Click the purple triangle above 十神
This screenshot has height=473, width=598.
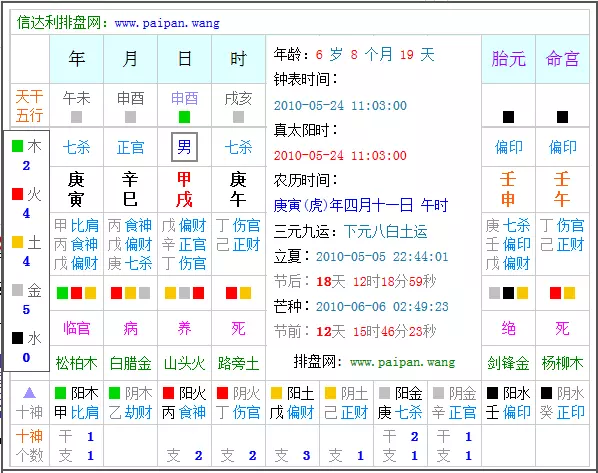coord(29,393)
